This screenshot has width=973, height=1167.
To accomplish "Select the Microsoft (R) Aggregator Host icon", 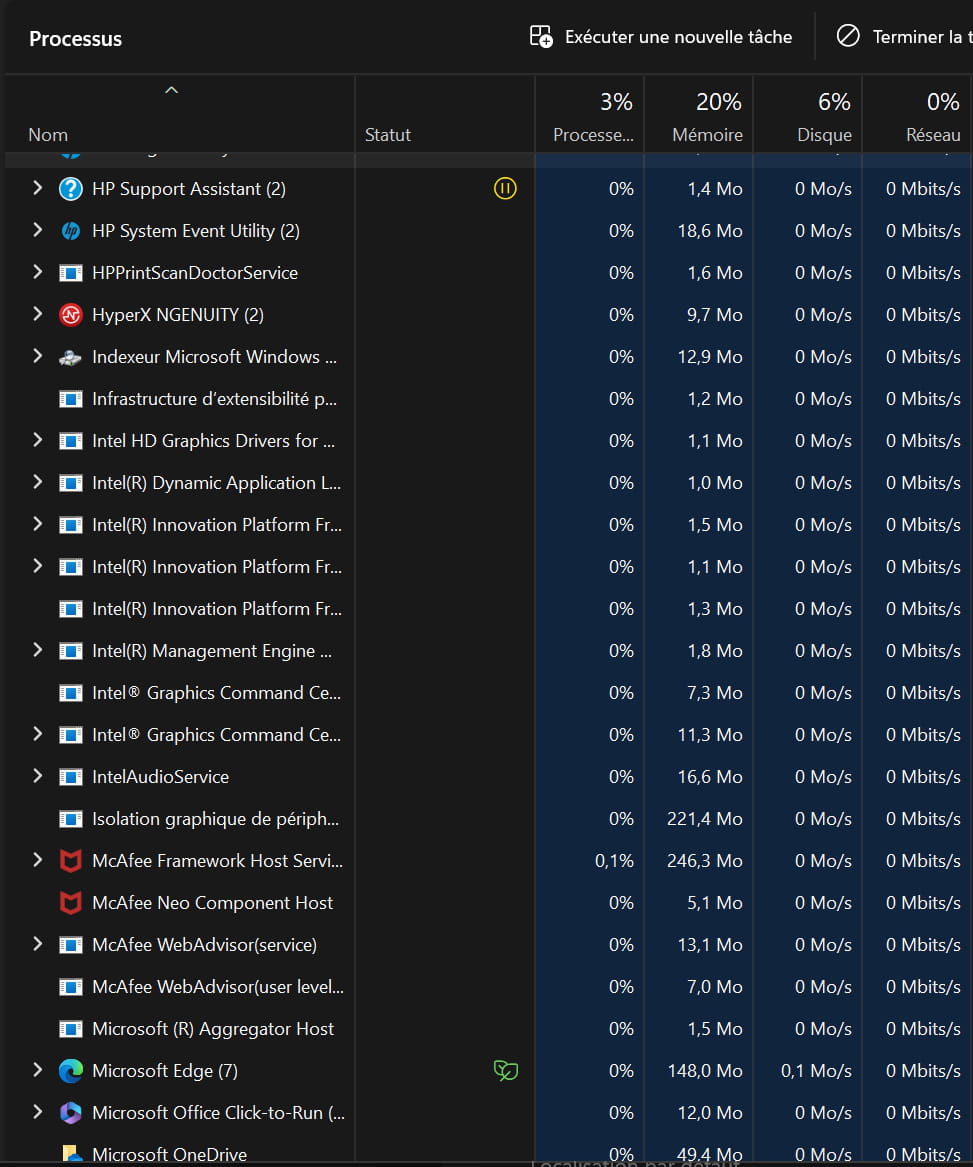I will click(x=71, y=1029).
